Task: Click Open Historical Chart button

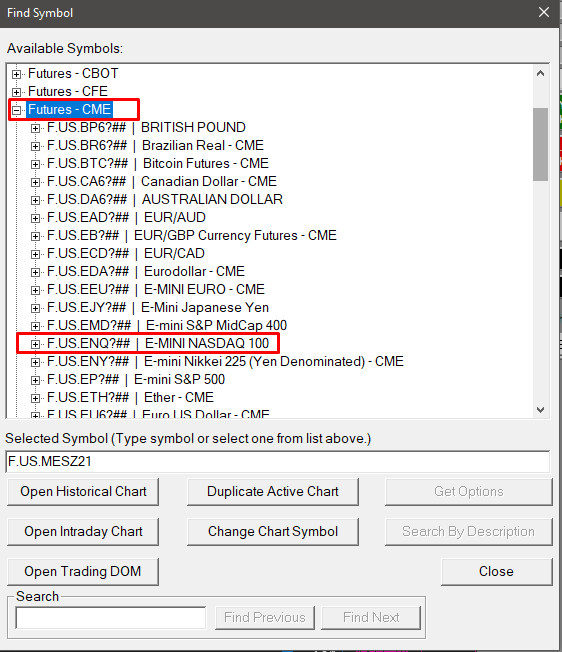Action: [x=83, y=491]
